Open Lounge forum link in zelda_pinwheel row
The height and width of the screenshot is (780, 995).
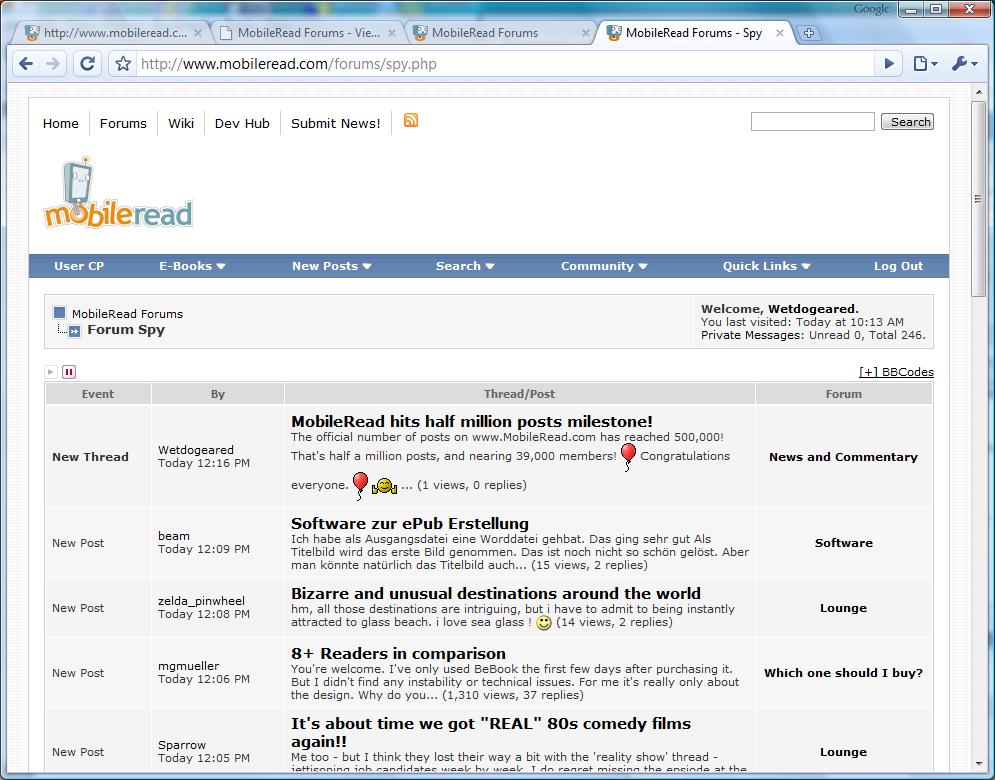[x=843, y=608]
